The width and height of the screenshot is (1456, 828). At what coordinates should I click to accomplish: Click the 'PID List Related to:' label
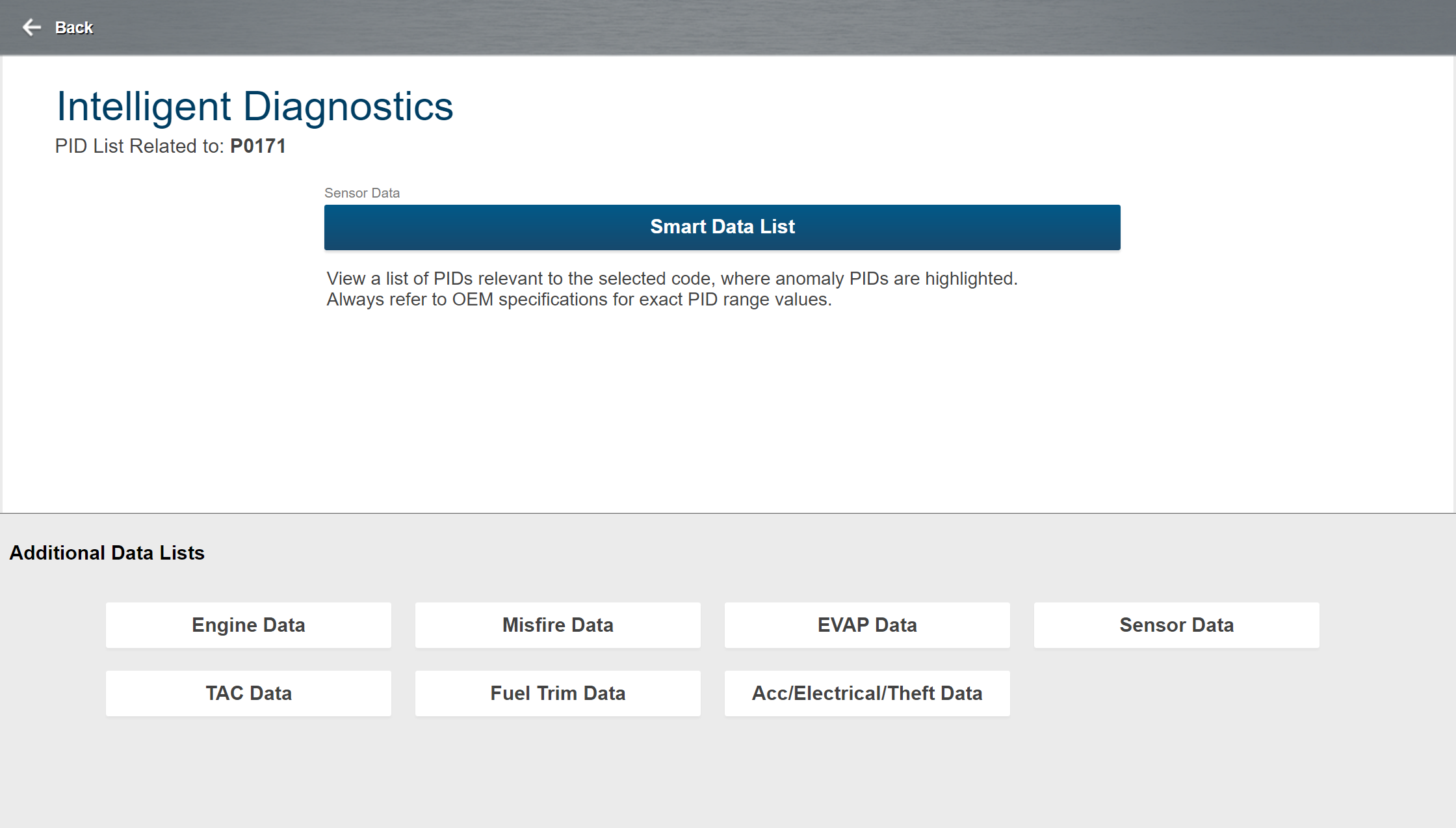tap(139, 146)
